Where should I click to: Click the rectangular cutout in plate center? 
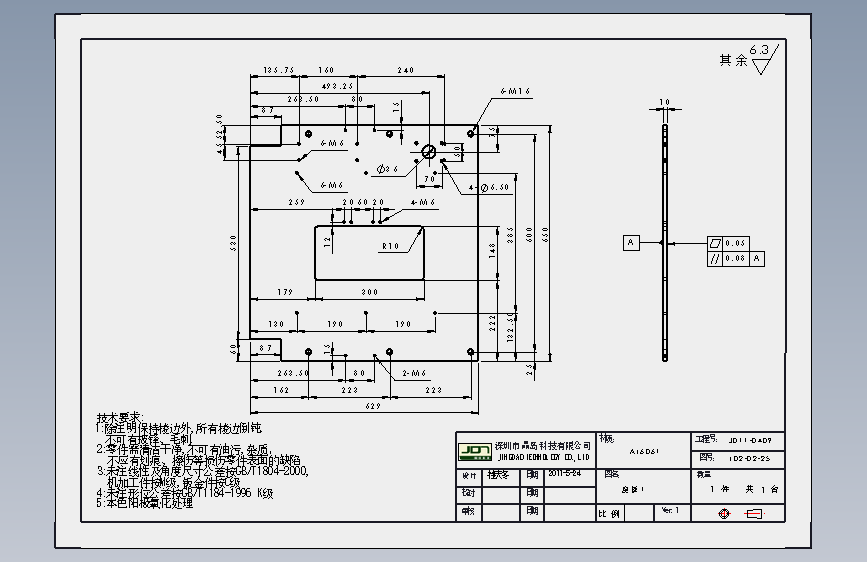pyautogui.click(x=369, y=253)
